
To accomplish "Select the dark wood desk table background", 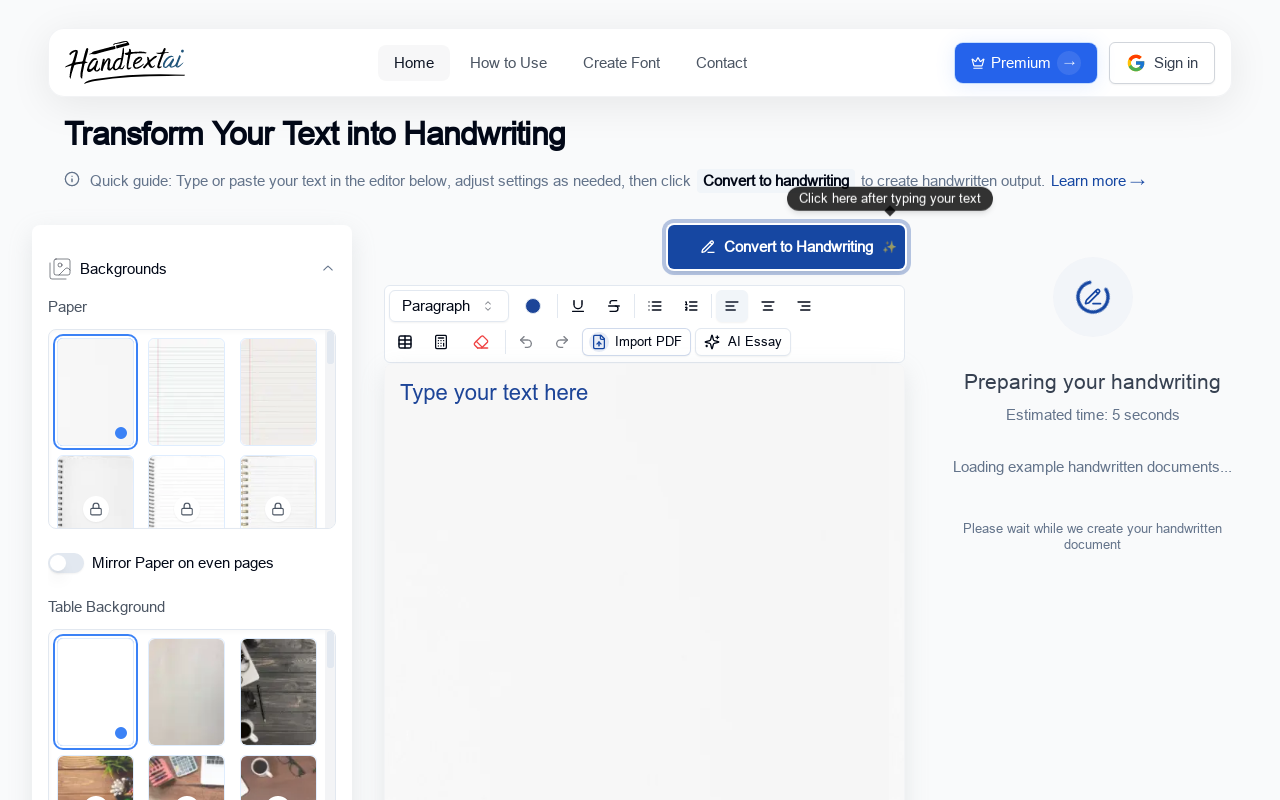I will point(278,692).
